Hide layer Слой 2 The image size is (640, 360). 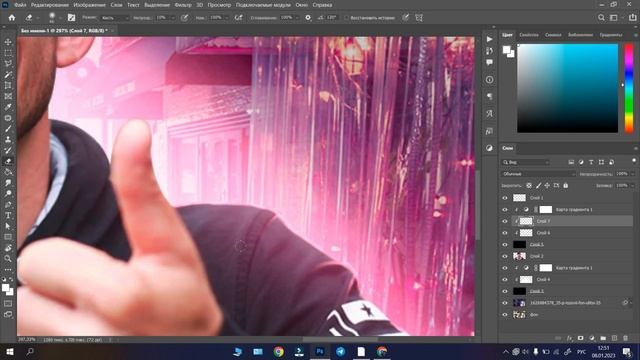click(x=505, y=256)
